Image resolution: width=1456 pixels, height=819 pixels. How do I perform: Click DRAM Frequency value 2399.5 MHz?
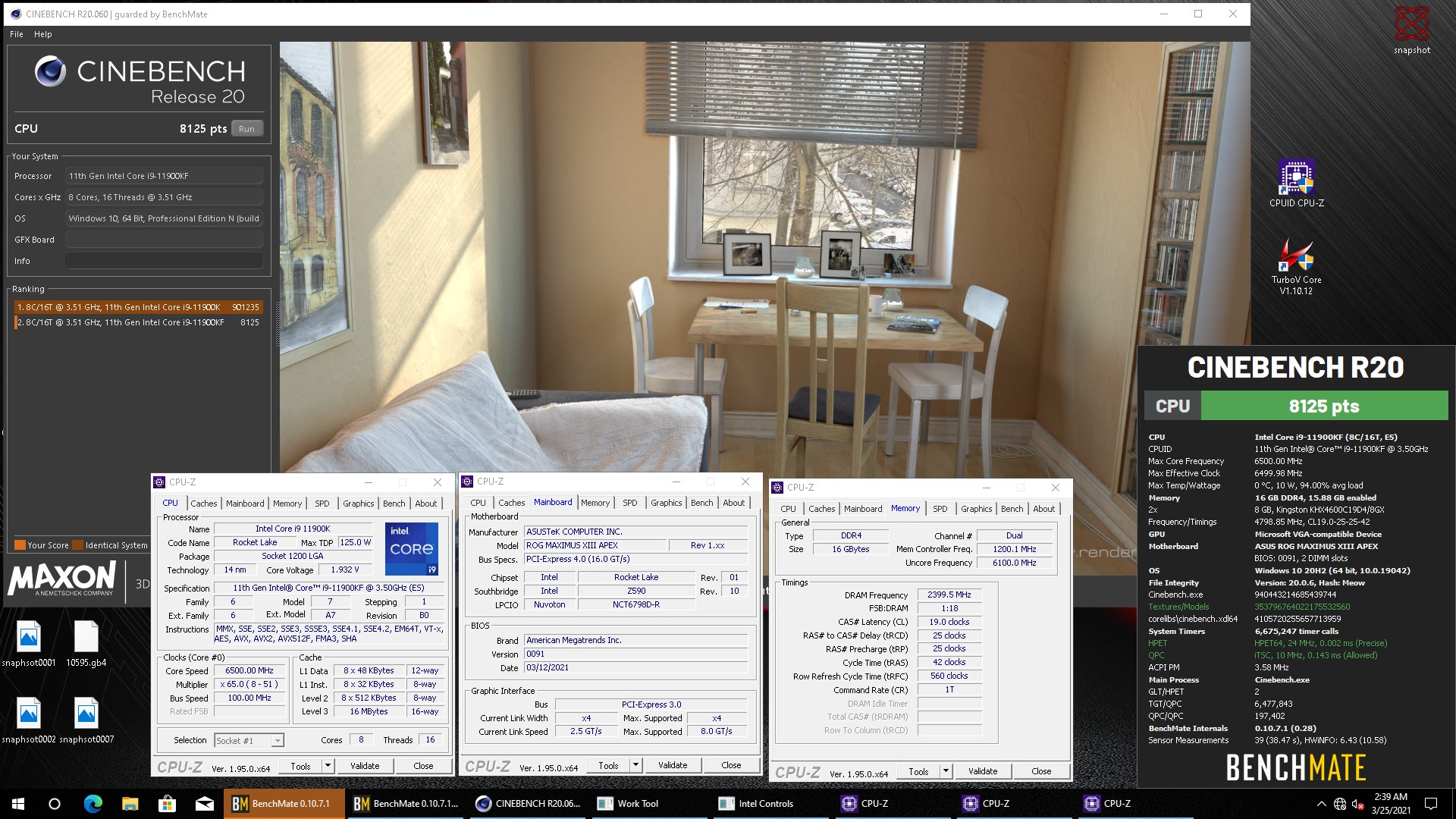click(x=949, y=595)
